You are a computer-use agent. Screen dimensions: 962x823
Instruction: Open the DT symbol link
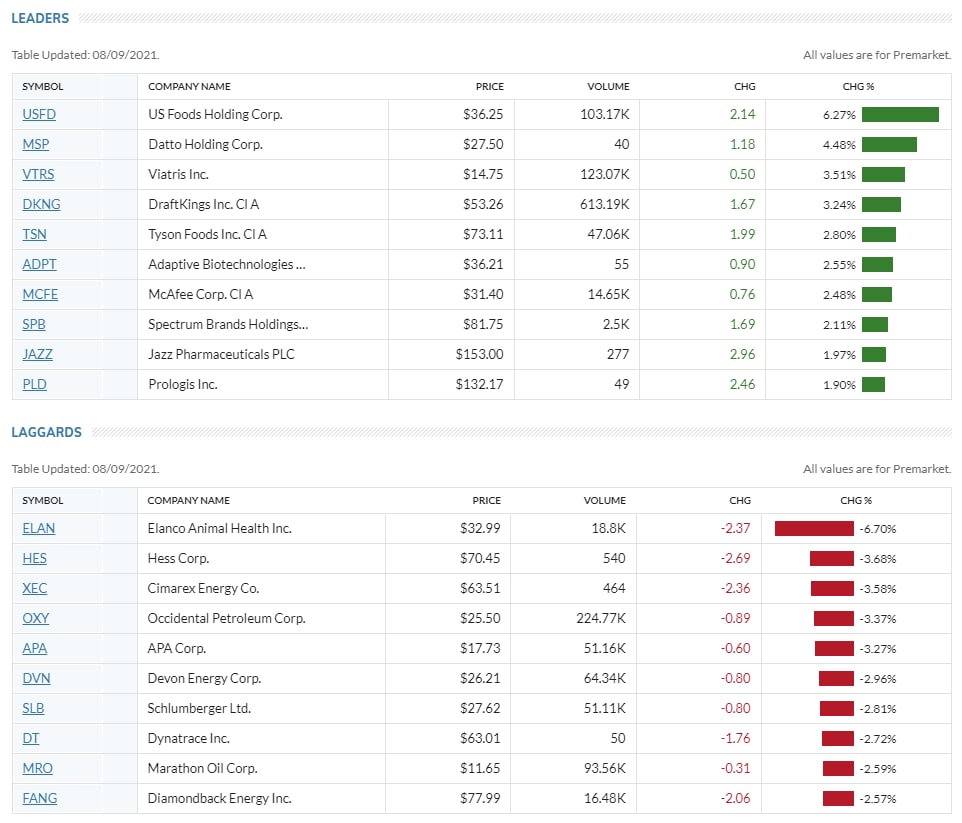tap(31, 739)
